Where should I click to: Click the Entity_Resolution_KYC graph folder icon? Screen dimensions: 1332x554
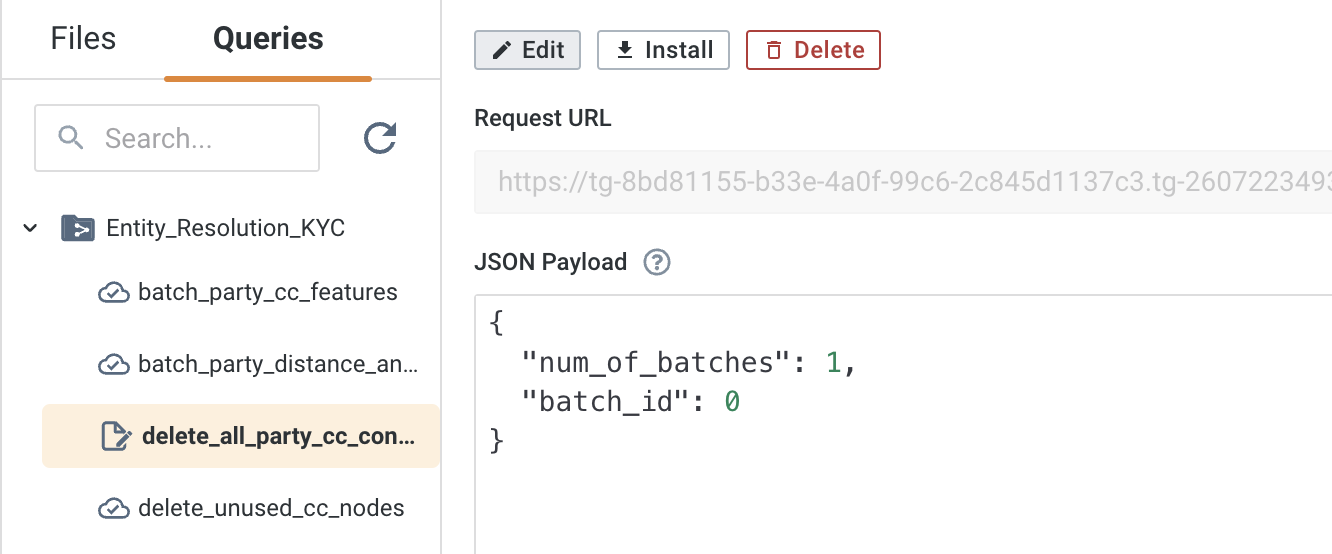(77, 228)
